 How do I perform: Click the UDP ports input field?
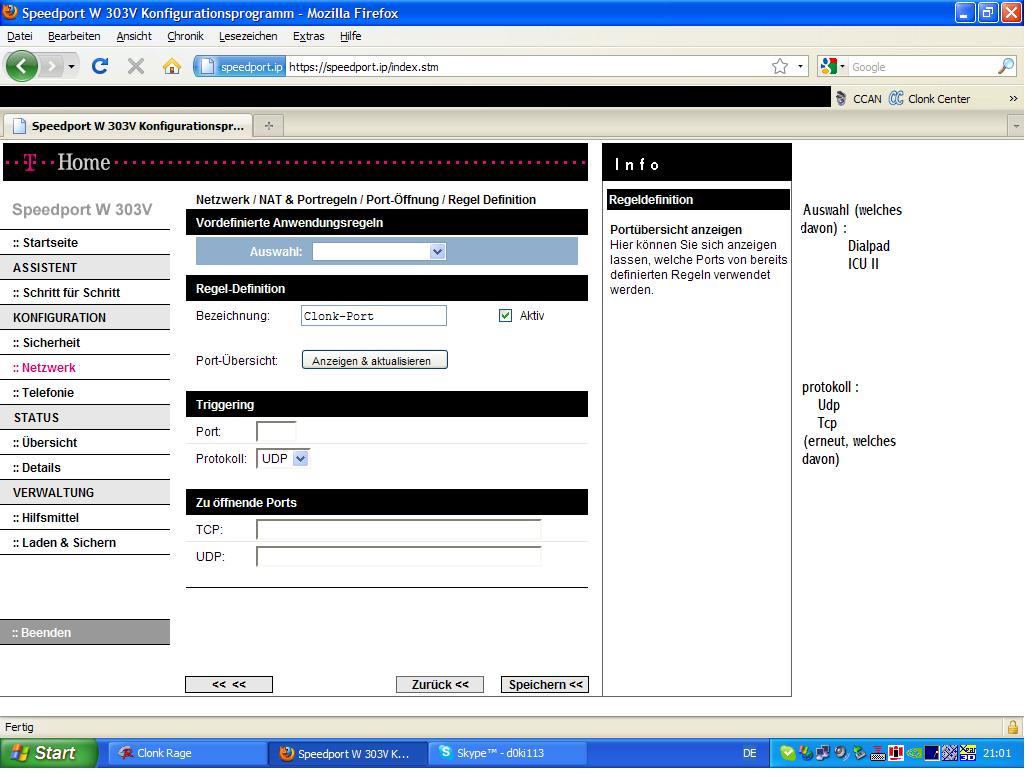tap(399, 557)
